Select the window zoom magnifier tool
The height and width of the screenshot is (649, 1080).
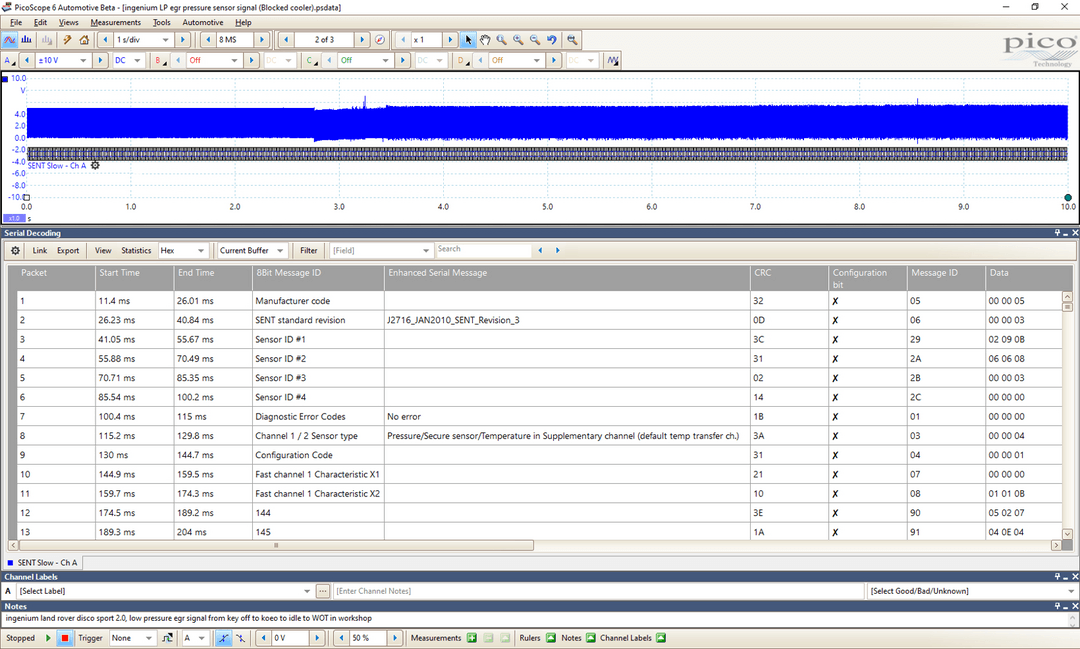[501, 40]
